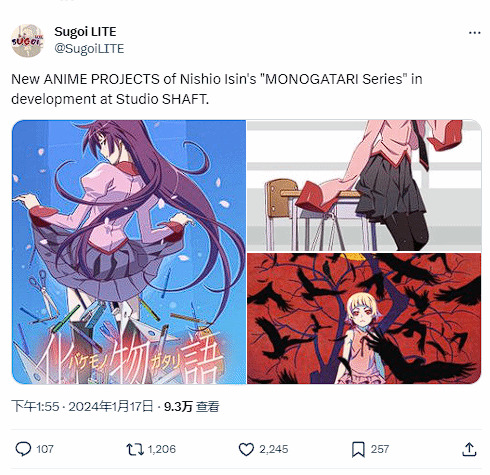Open the classroom desk scene image

tap(364, 185)
